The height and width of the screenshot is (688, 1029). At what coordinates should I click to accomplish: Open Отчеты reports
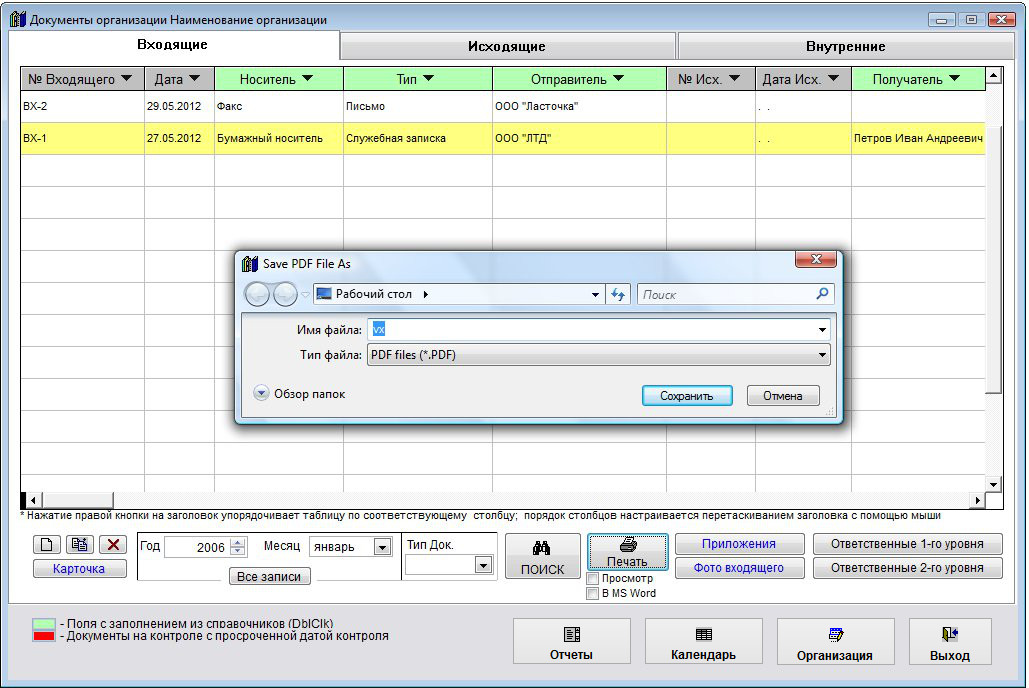[571, 643]
